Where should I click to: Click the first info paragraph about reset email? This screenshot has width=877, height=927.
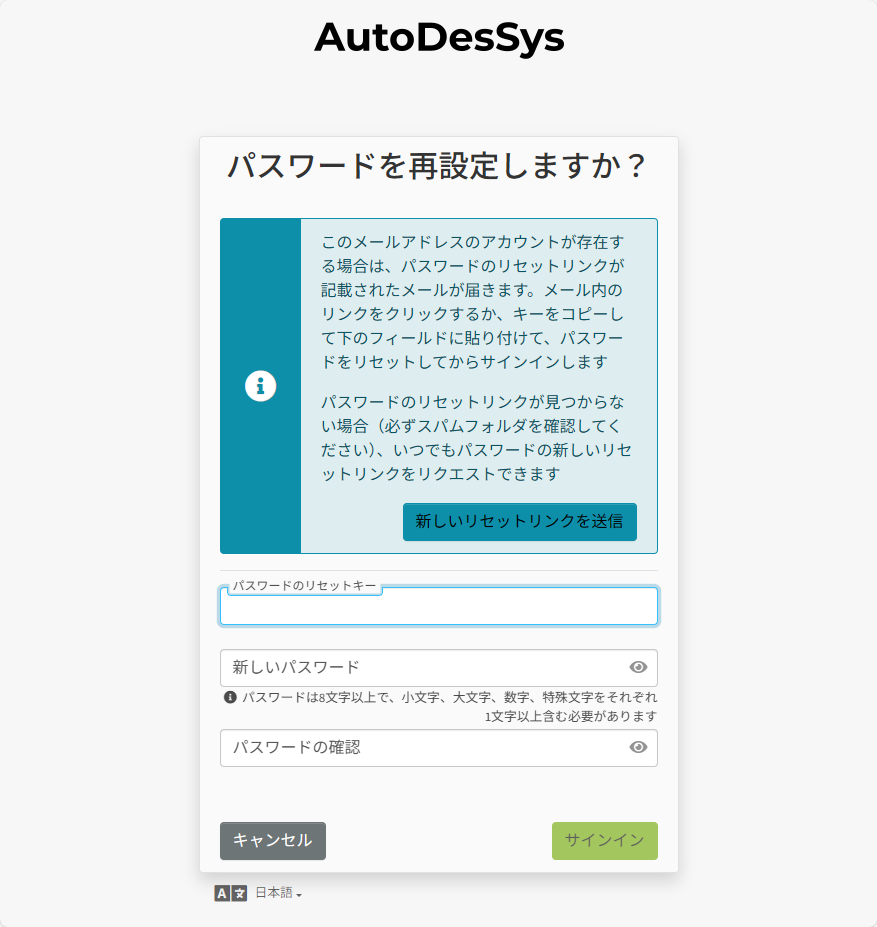[x=473, y=302]
